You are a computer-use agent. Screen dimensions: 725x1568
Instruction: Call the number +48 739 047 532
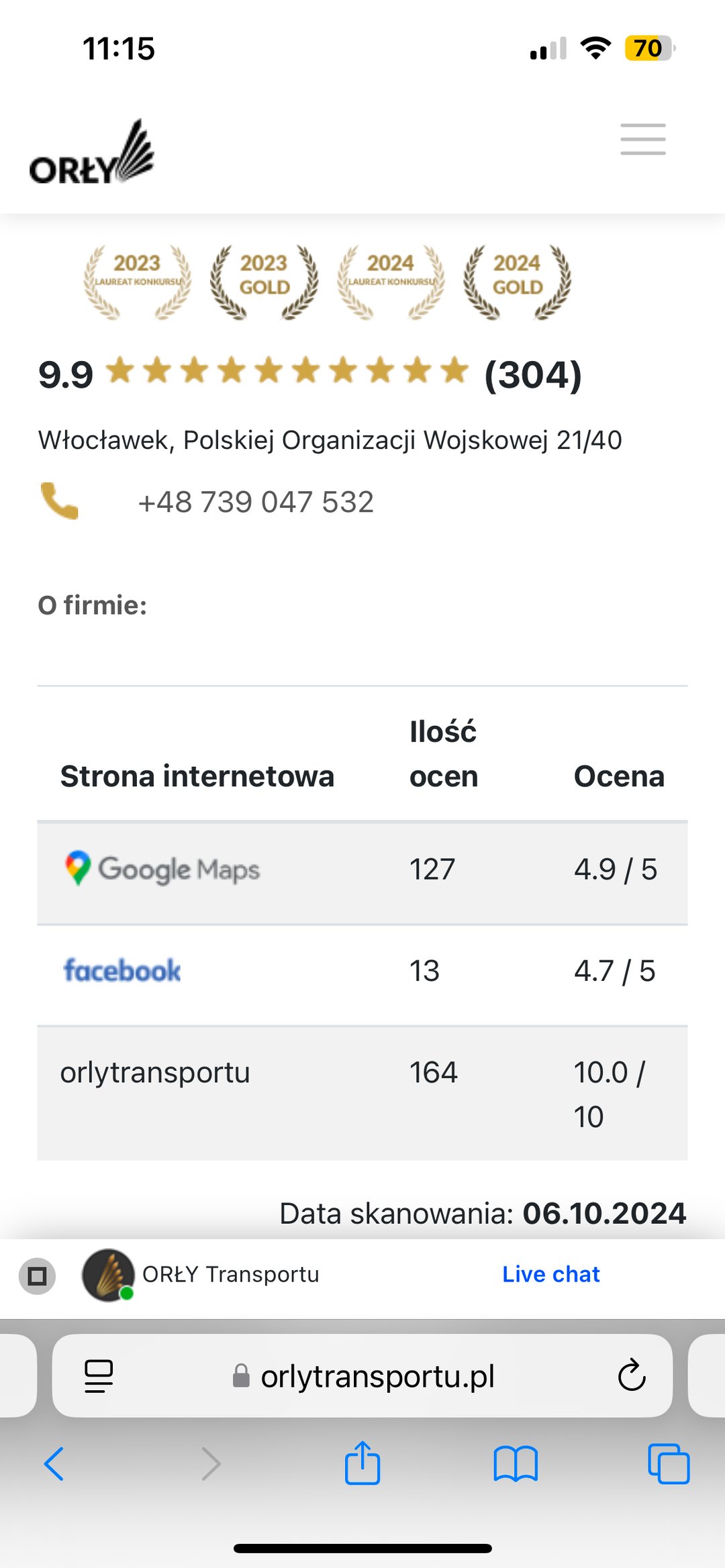click(256, 502)
